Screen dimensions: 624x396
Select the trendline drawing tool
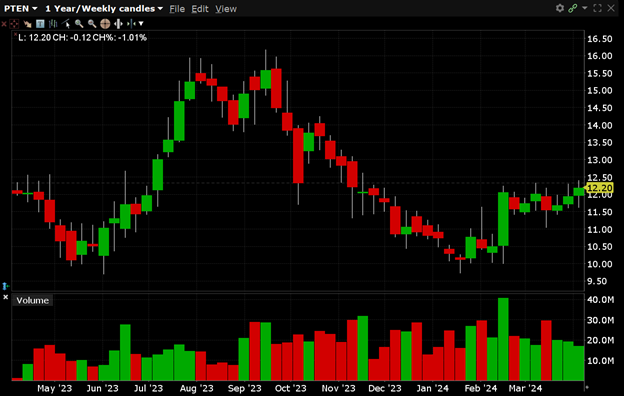(66, 24)
